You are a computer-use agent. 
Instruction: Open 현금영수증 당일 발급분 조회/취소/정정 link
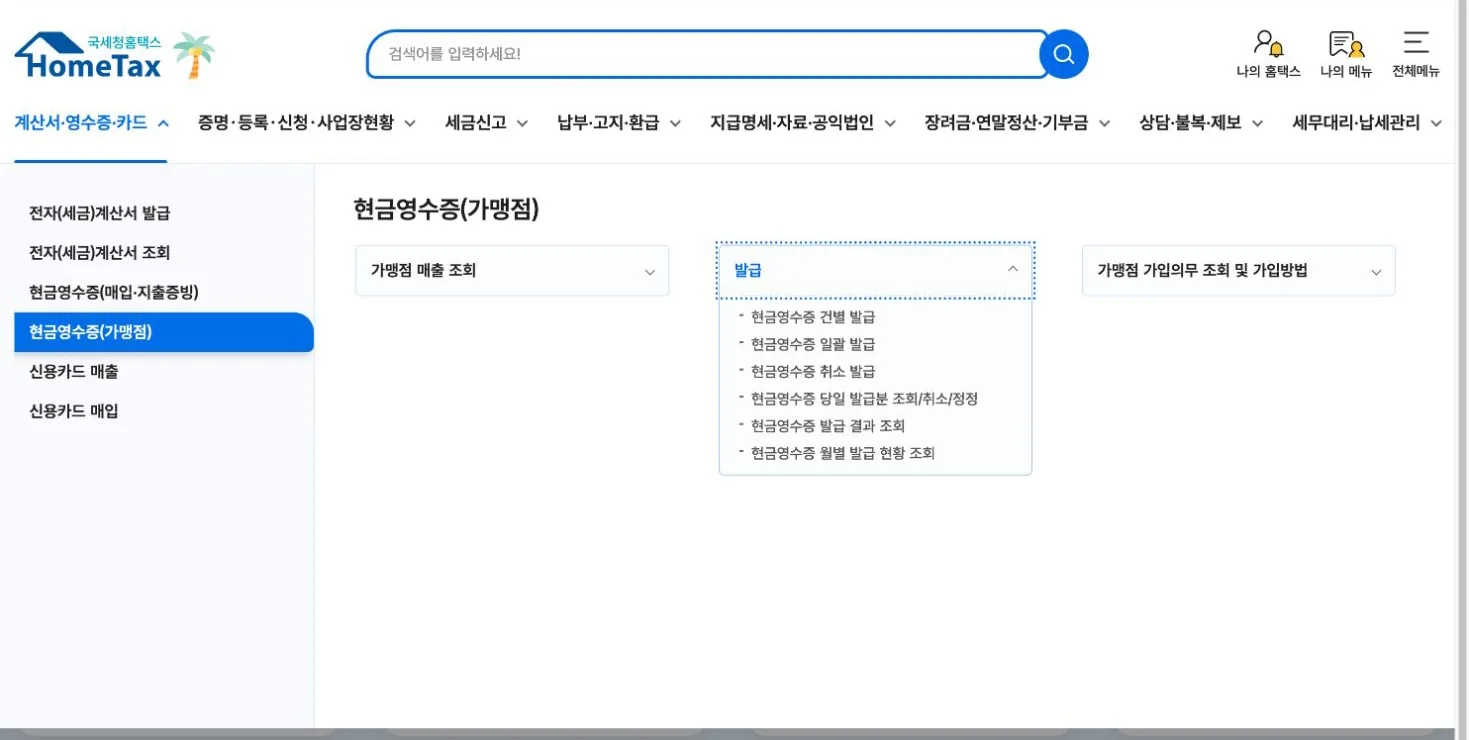pyautogui.click(x=864, y=398)
